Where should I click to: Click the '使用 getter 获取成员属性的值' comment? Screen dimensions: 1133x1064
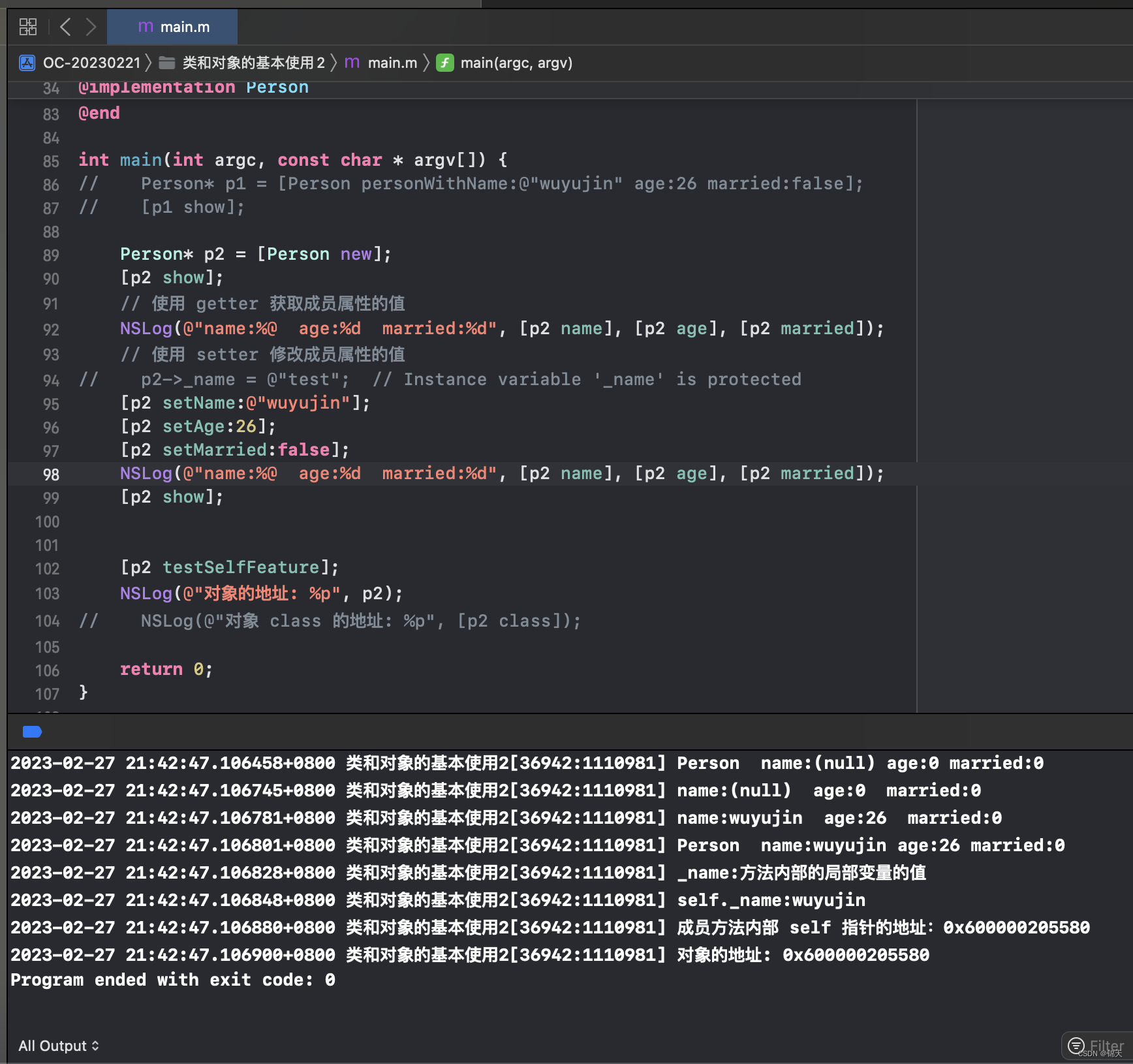tap(262, 304)
